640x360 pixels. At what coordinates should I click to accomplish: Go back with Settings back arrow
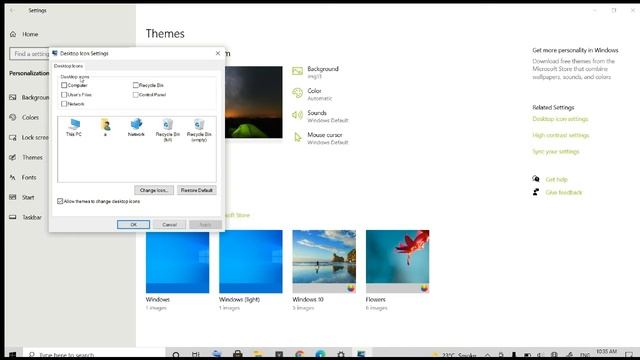[12, 10]
